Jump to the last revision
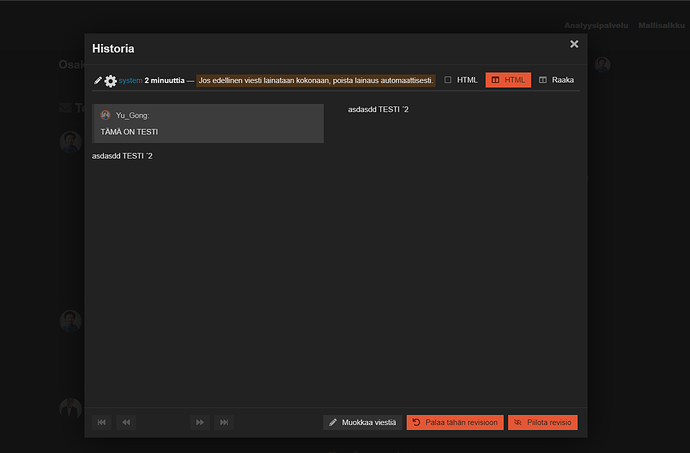 (224, 422)
